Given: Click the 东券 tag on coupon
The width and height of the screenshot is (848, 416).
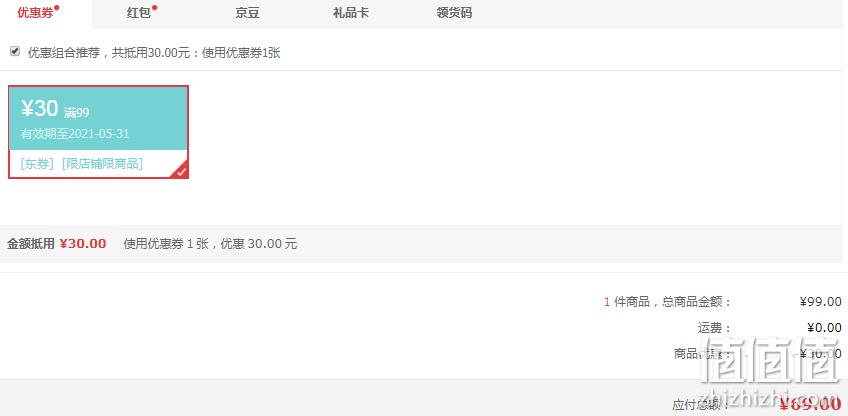Looking at the screenshot, I should coord(37,164).
